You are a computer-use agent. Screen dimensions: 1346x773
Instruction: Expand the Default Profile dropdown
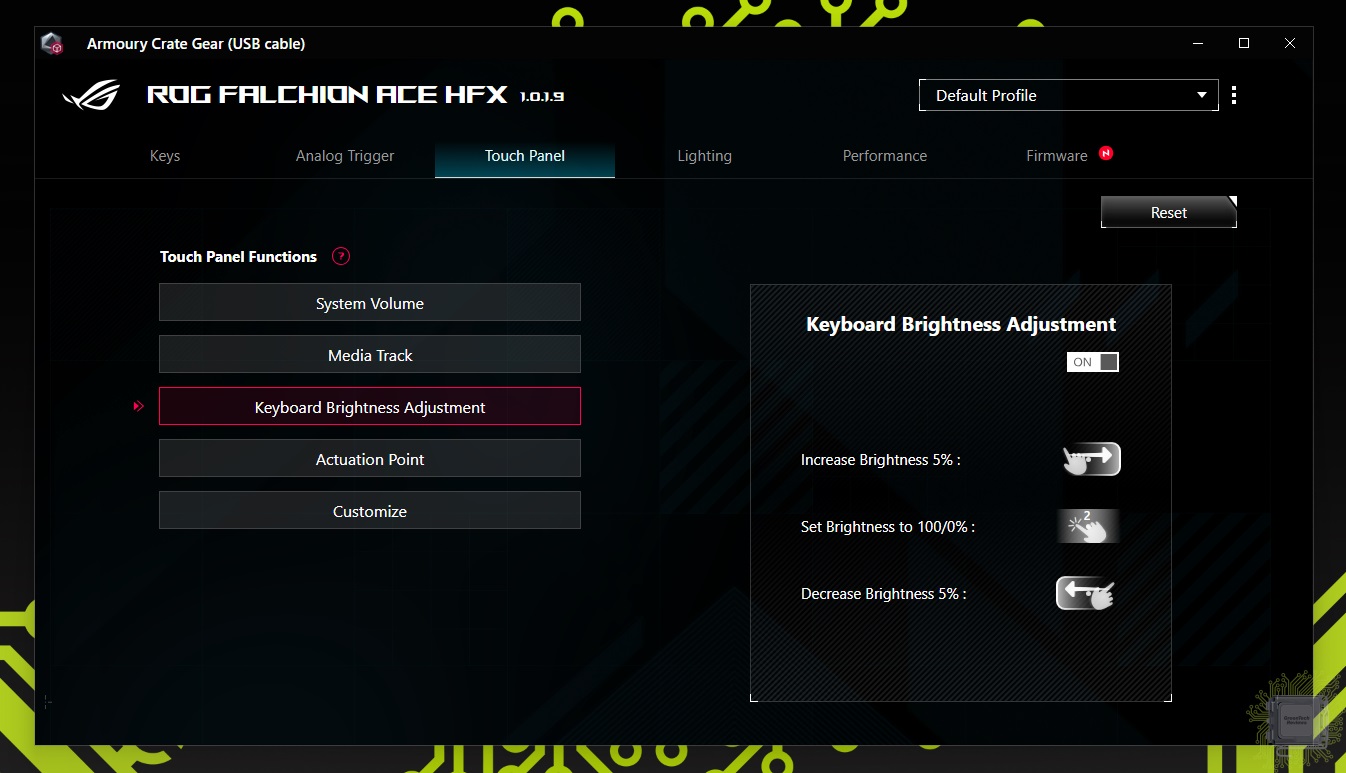coord(1068,95)
